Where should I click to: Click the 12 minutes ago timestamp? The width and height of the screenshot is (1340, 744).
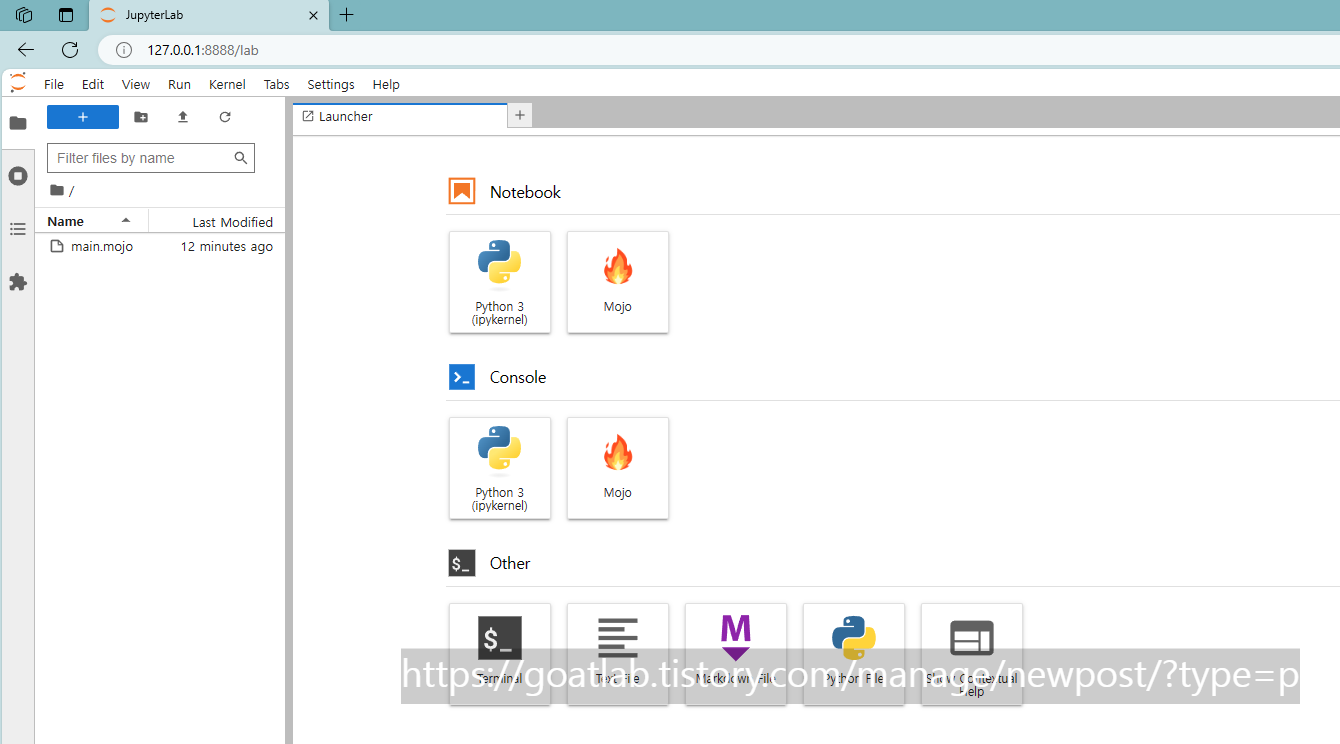[227, 246]
